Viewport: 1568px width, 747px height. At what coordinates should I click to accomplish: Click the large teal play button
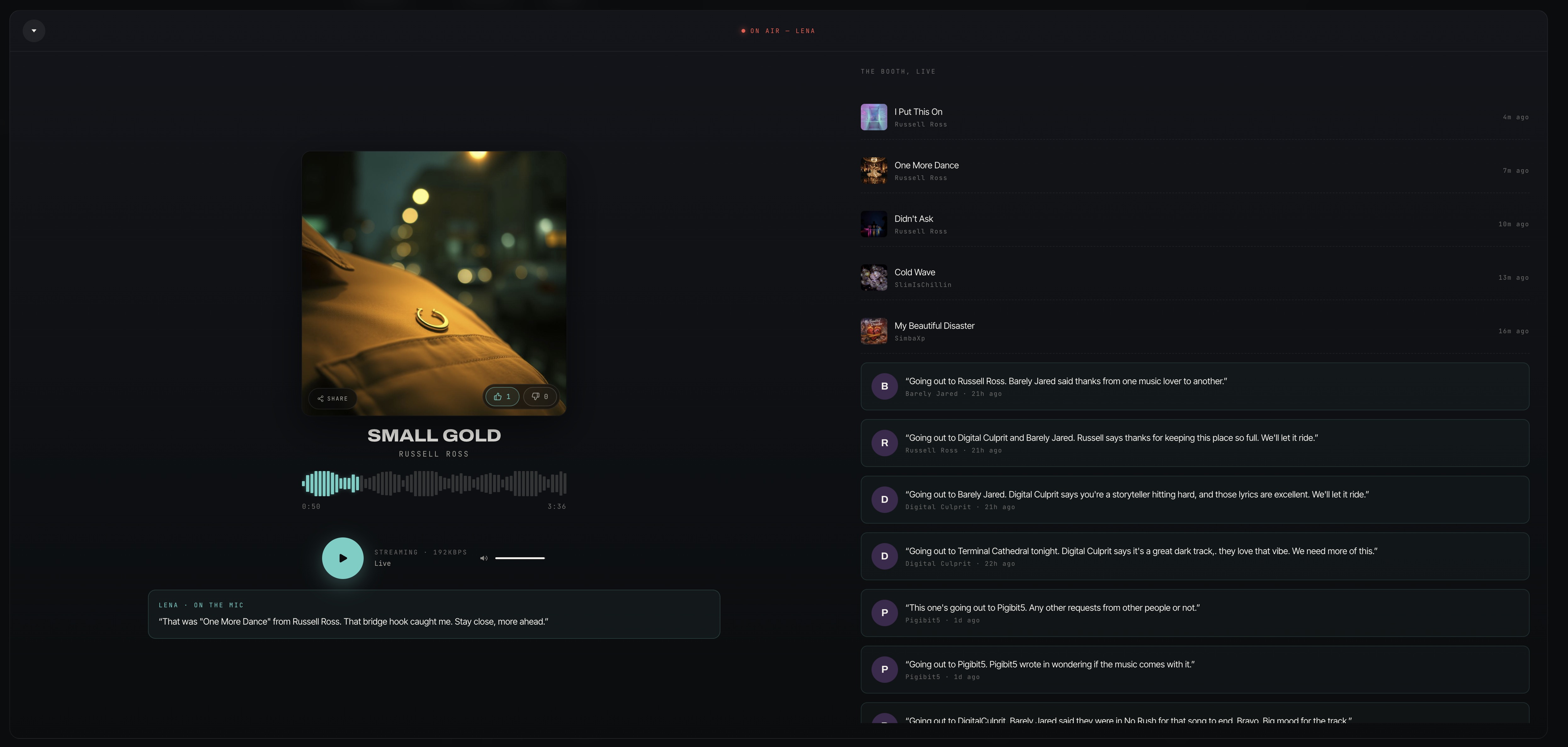(343, 558)
